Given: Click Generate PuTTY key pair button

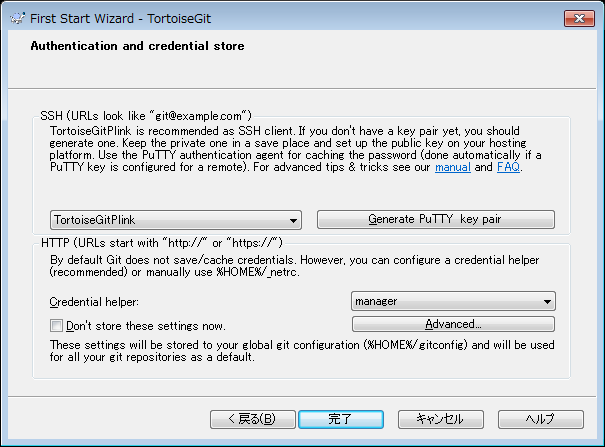Looking at the screenshot, I should click(436, 219).
